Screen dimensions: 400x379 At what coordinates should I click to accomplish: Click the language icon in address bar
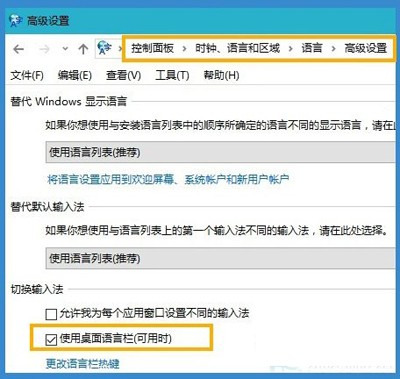click(x=104, y=48)
